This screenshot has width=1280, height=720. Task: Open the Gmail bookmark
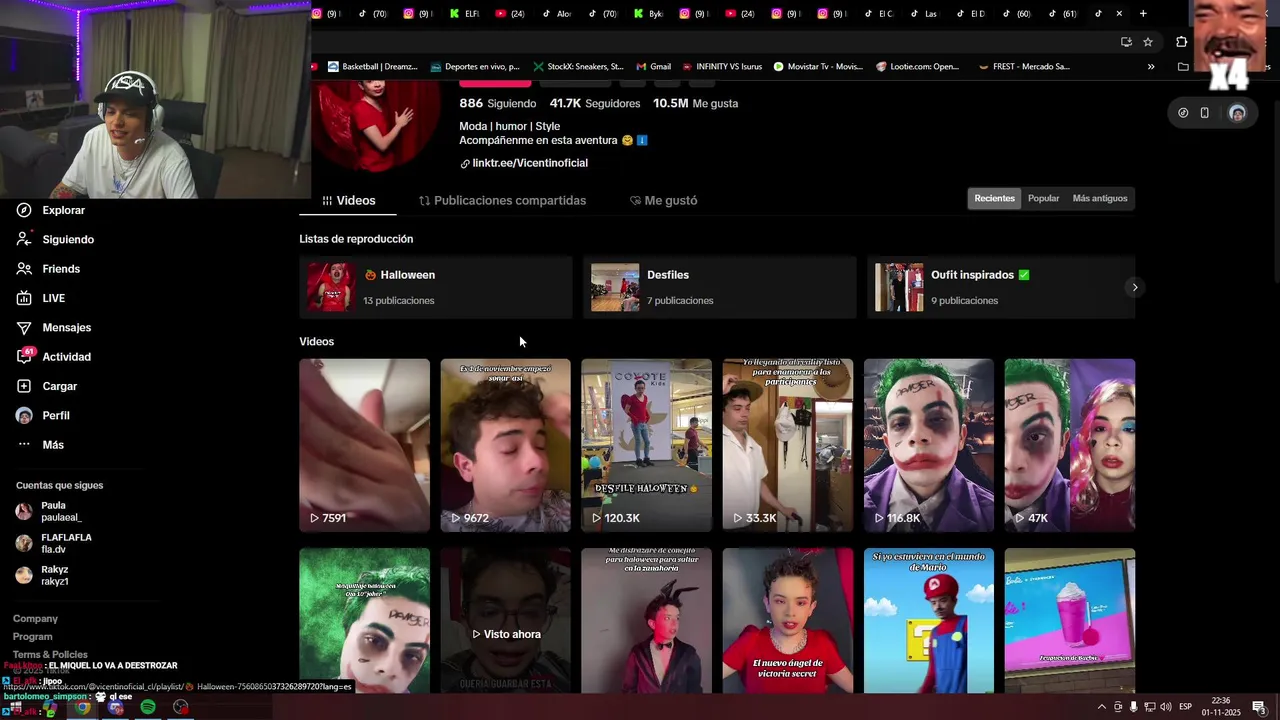tap(653, 67)
